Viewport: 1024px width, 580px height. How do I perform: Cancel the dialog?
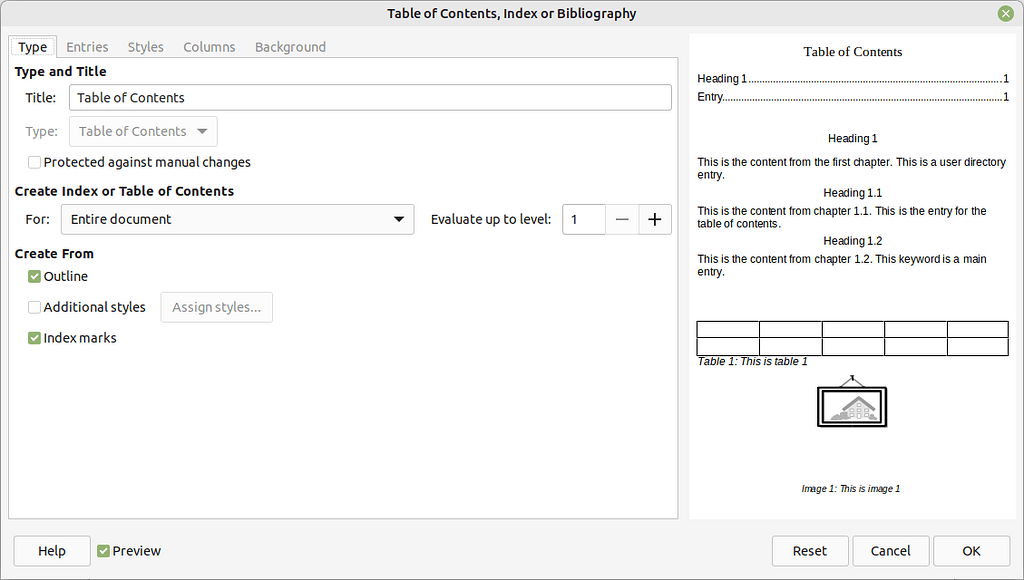(890, 550)
